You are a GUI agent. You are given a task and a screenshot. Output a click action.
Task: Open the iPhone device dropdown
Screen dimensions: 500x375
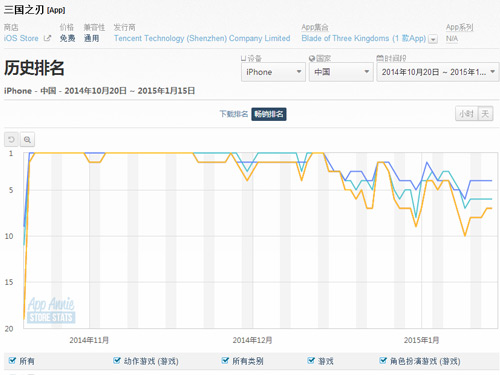[273, 72]
